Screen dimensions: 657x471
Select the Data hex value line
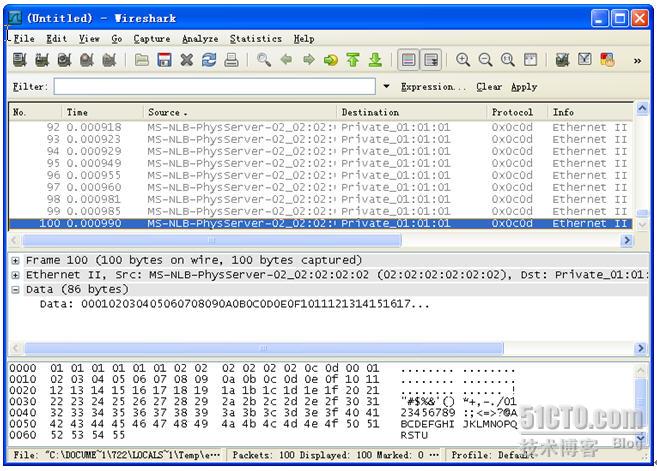235,304
